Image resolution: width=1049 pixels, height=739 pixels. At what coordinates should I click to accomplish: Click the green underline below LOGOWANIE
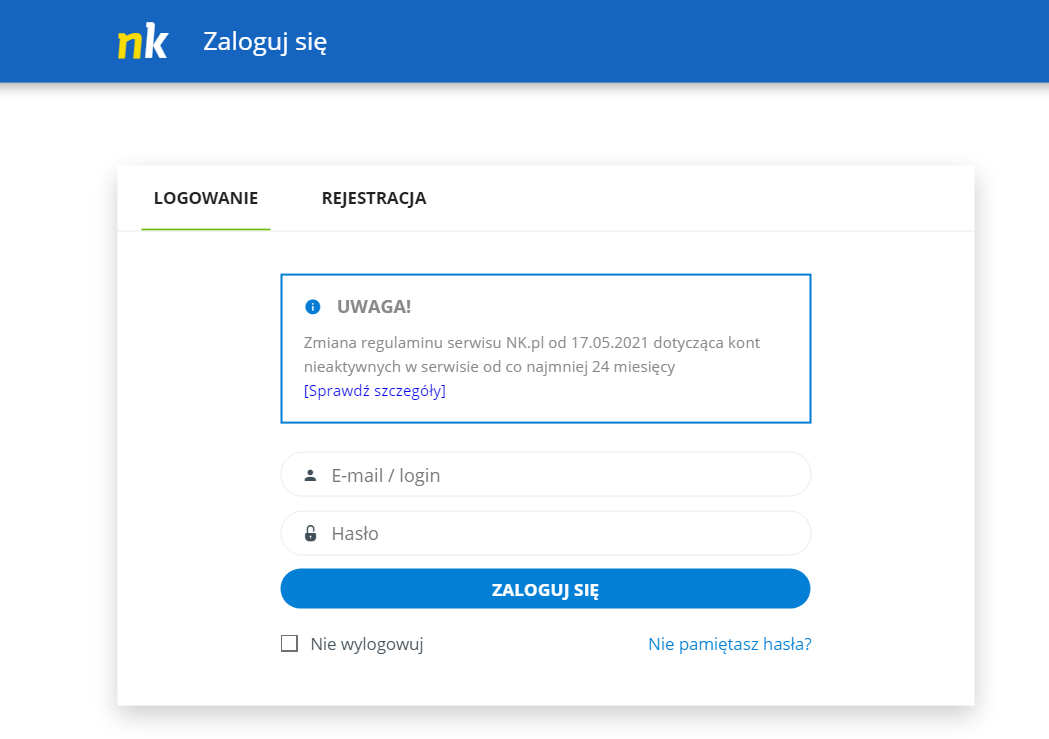point(206,229)
